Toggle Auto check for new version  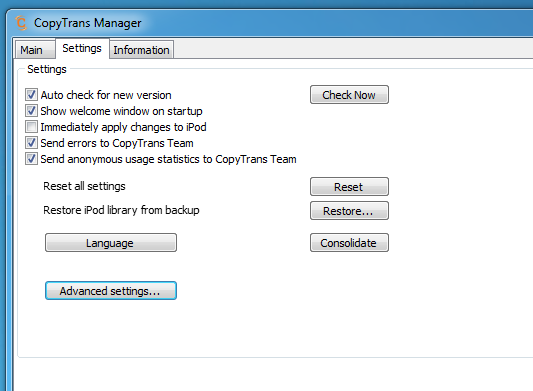click(31, 95)
